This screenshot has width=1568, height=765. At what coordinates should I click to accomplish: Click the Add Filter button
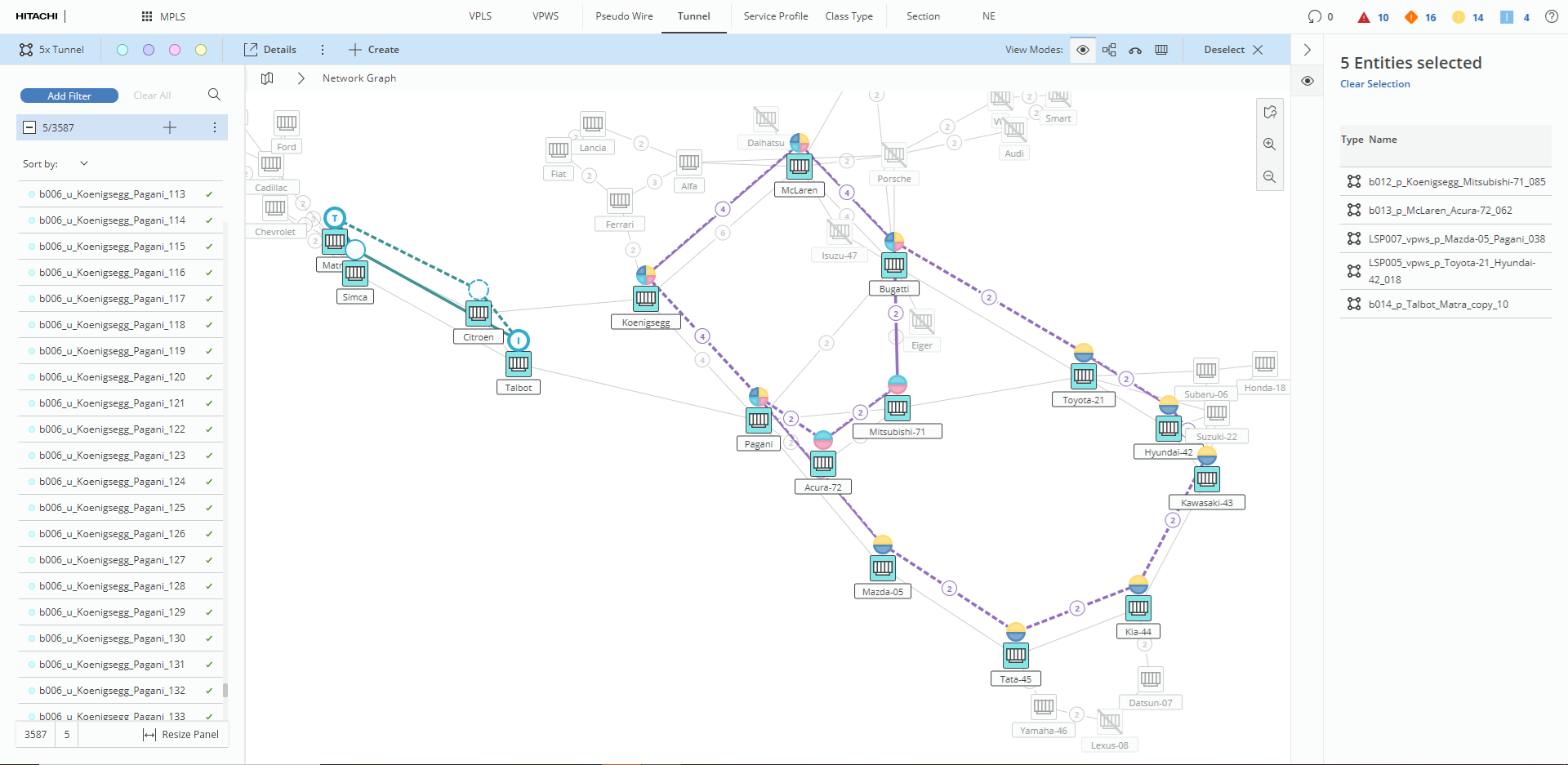click(x=69, y=96)
